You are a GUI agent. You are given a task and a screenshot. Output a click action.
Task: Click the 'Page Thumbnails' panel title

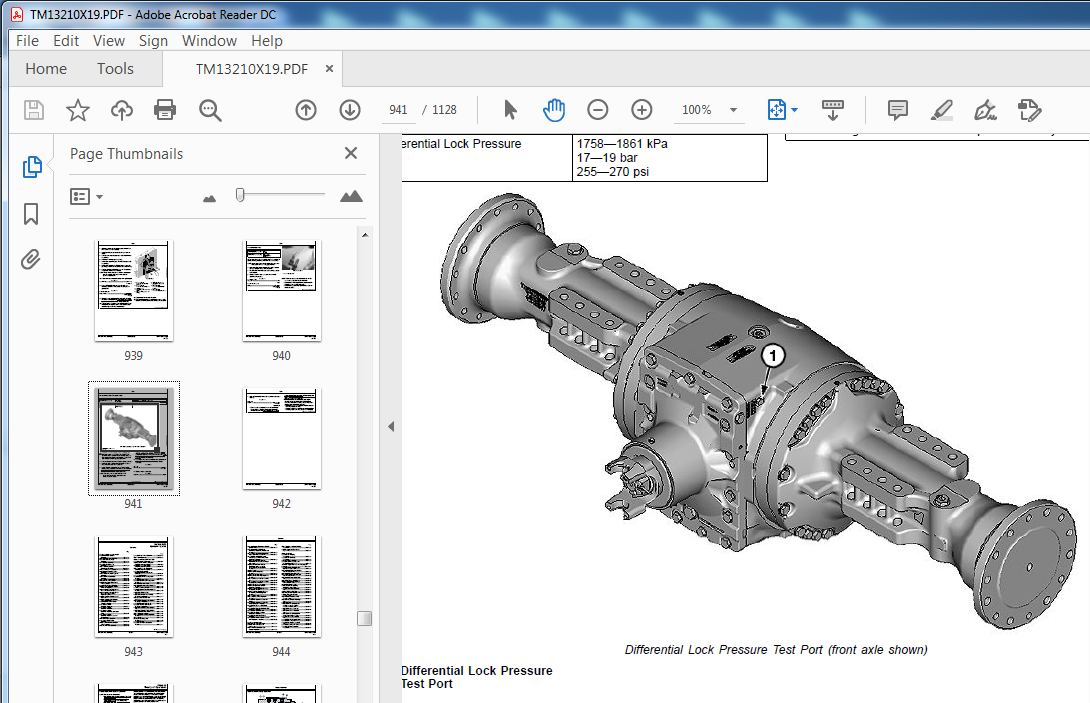[x=127, y=154]
